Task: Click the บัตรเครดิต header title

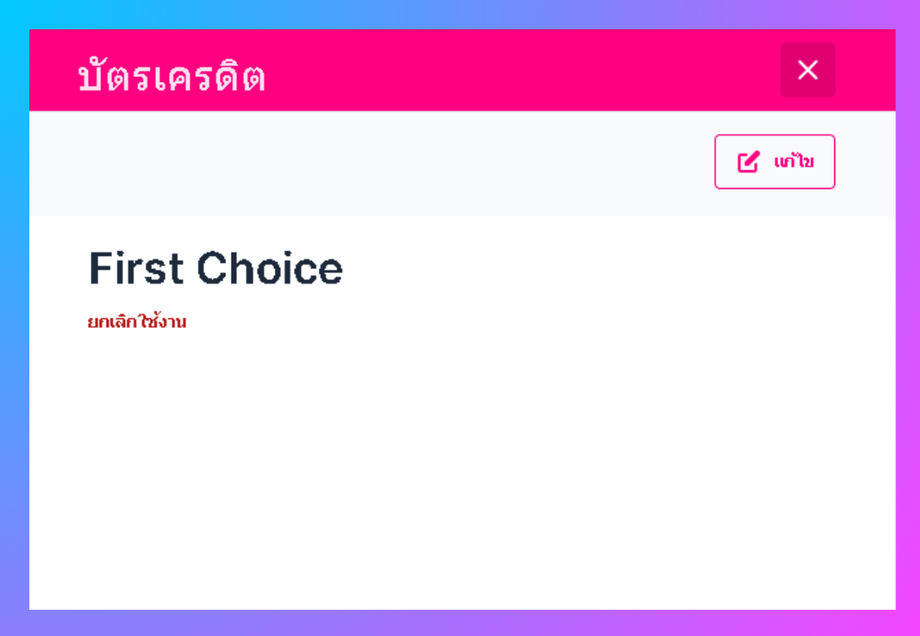Action: (171, 77)
